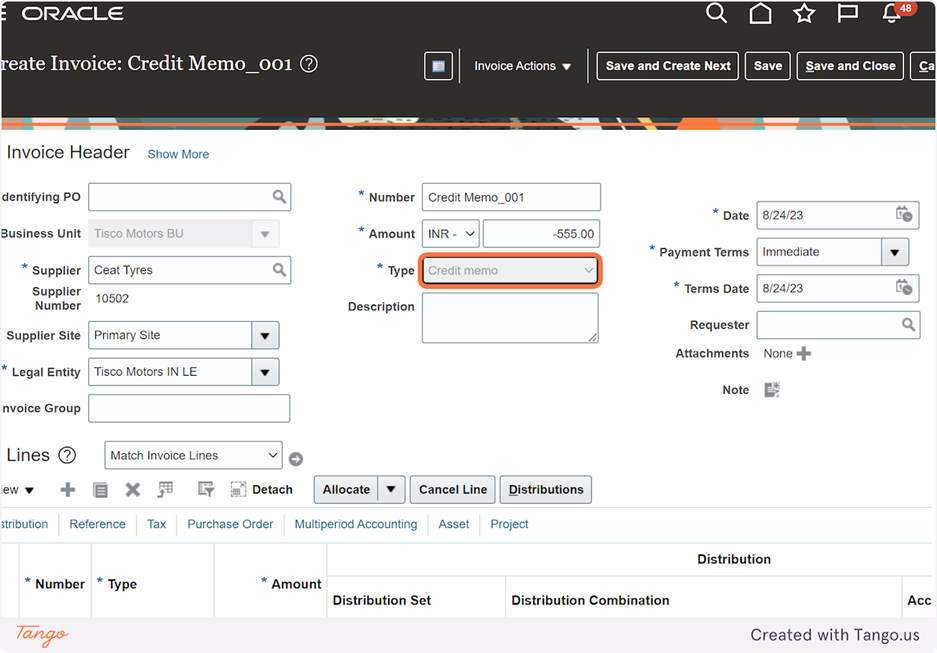The height and width of the screenshot is (653, 937).
Task: Open the search magnifier in Oracle header
Action: pyautogui.click(x=716, y=13)
